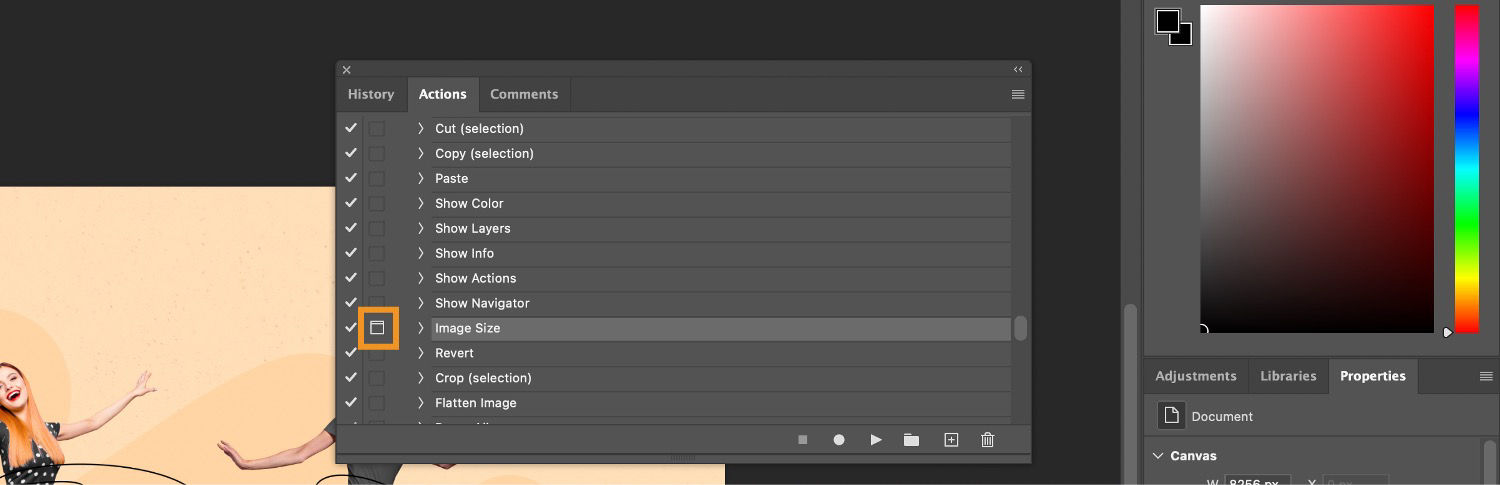The height and width of the screenshot is (485, 1500).
Task: Play the selected action
Action: coord(875,439)
